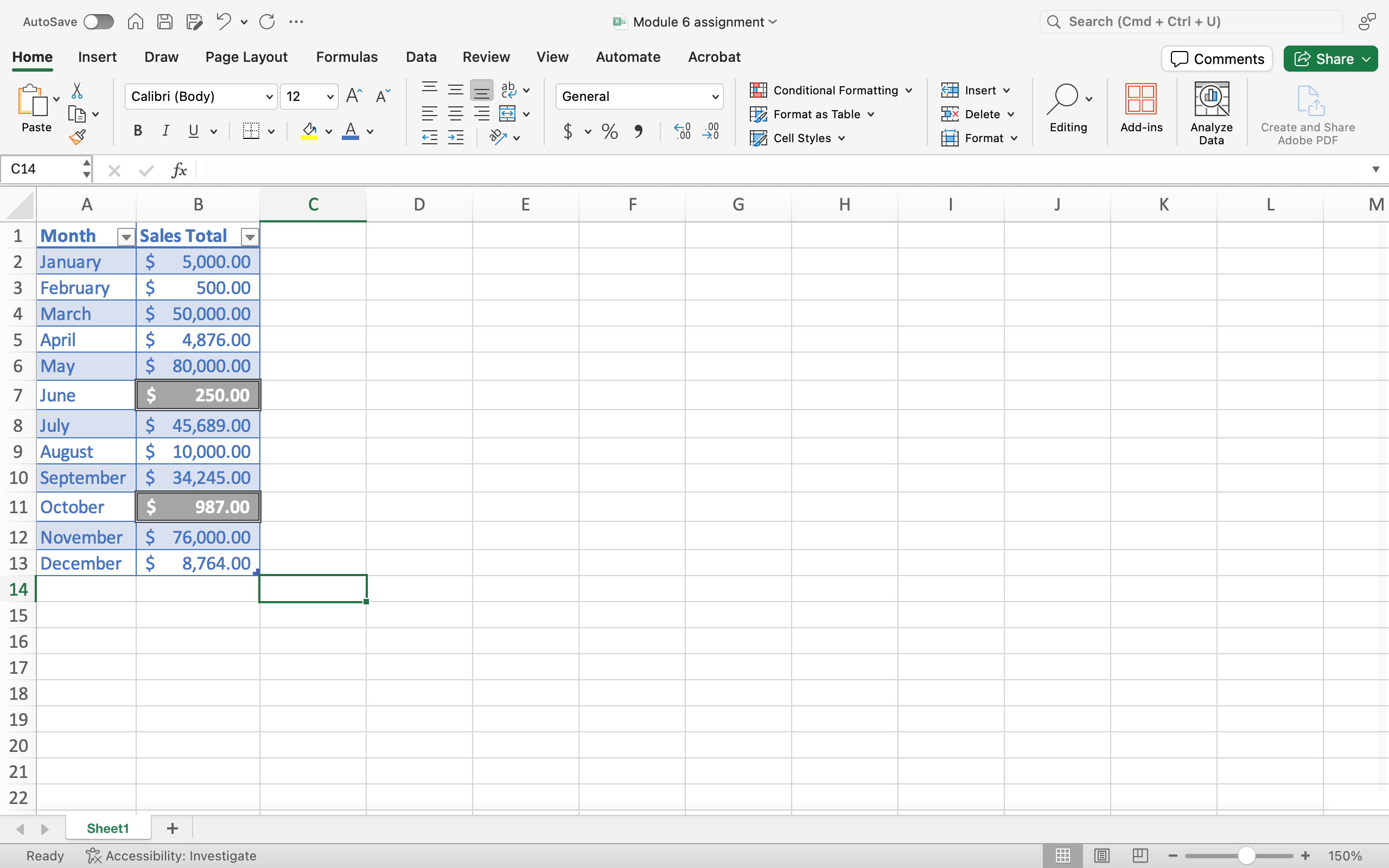This screenshot has height=868, width=1389.
Task: Click the Insert Function fx icon
Action: [180, 170]
